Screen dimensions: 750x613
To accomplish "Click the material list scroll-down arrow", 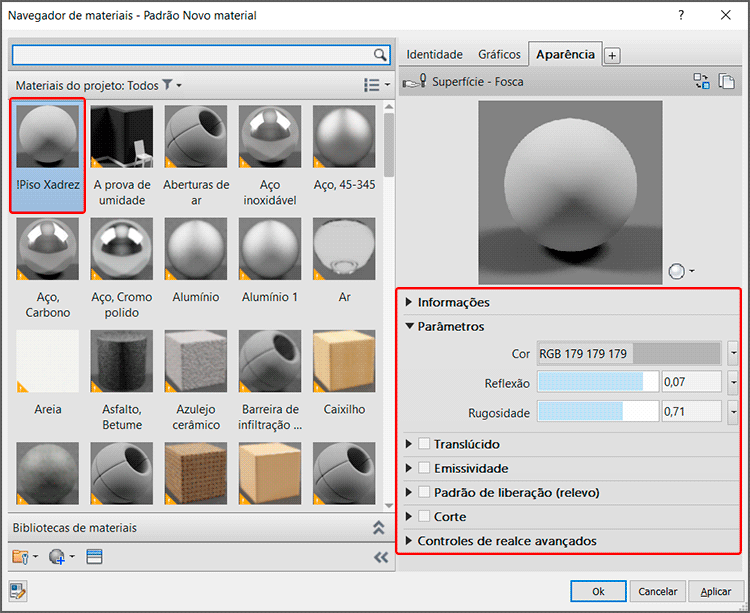I will [x=389, y=505].
